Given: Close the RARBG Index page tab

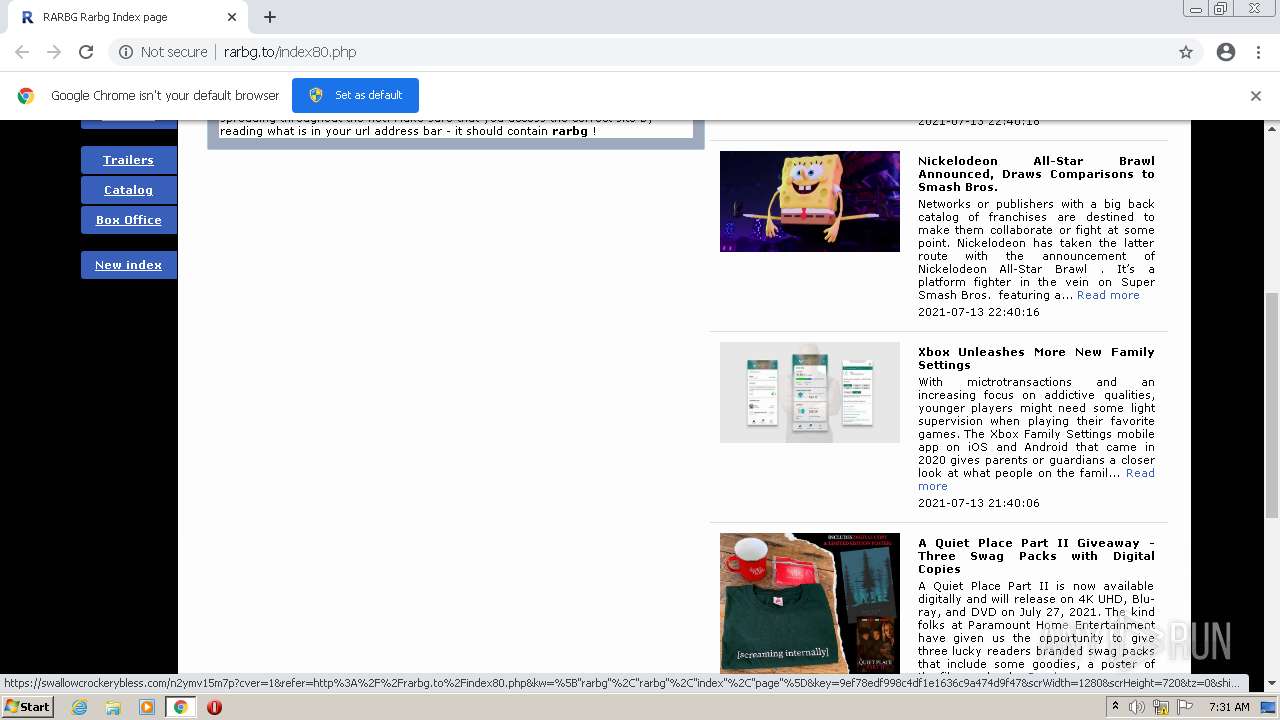Looking at the screenshot, I should click(x=232, y=17).
